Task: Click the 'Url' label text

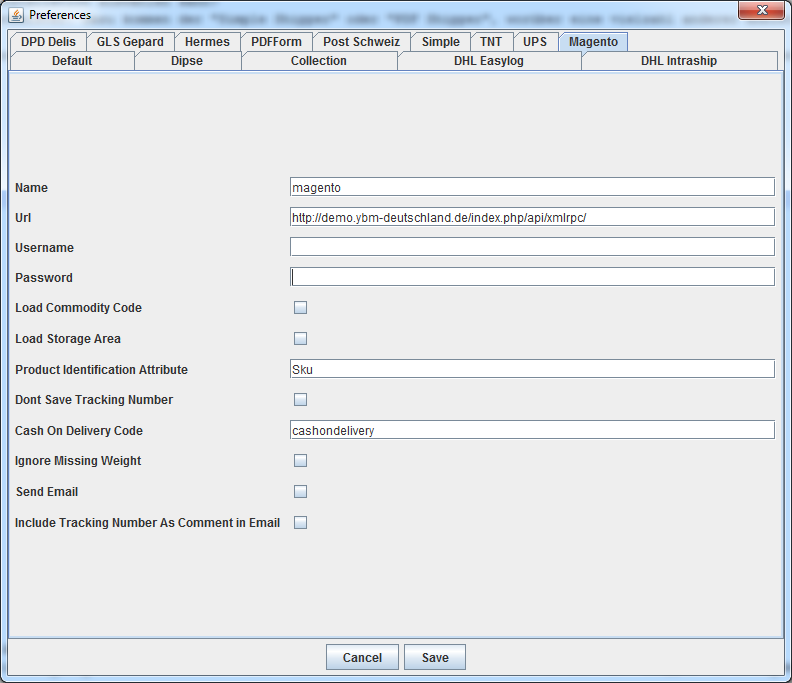Action: [23, 218]
